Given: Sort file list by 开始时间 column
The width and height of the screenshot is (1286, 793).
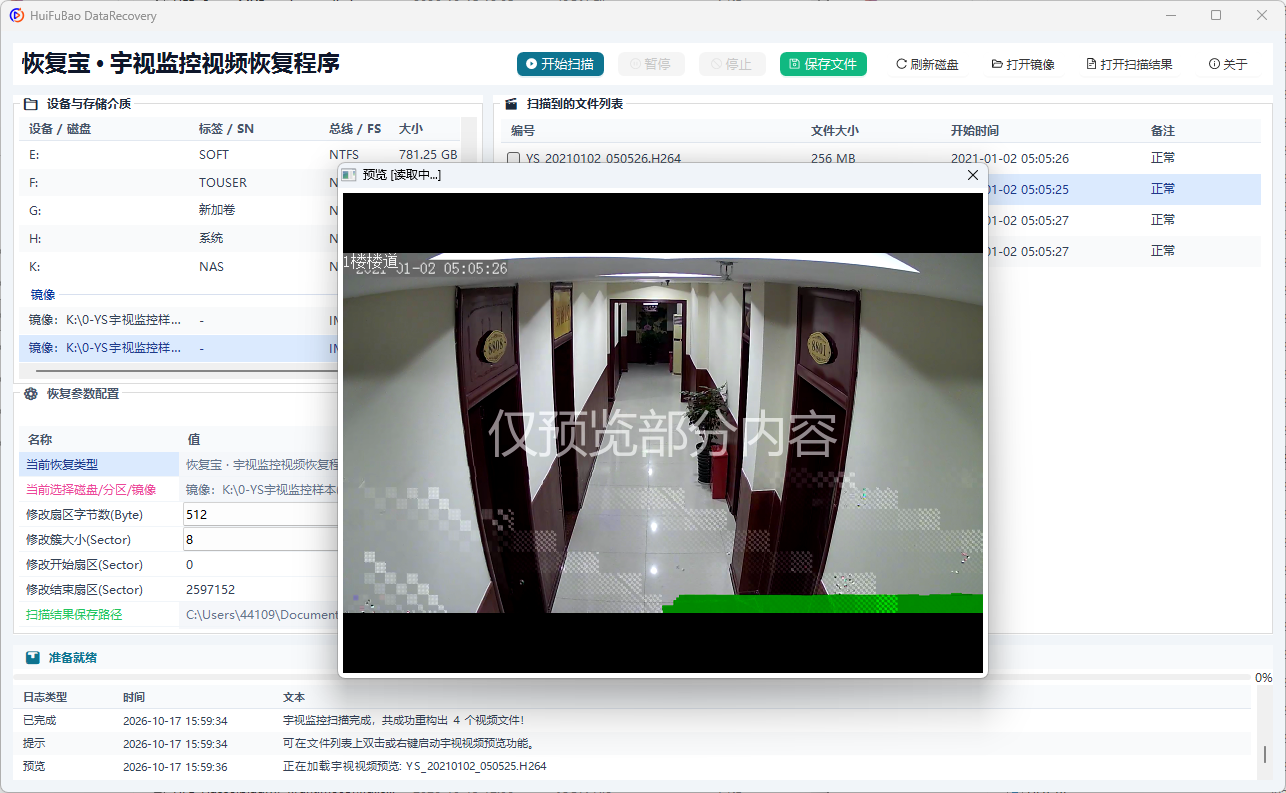Looking at the screenshot, I should click(975, 131).
